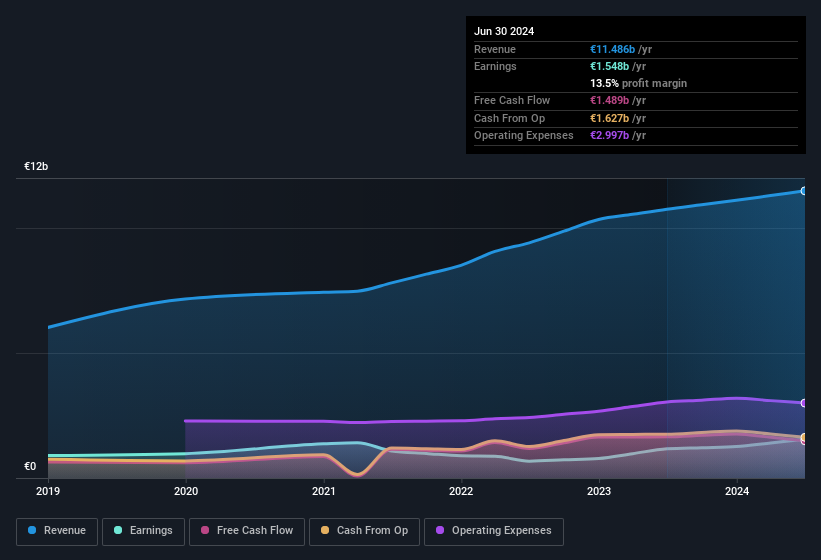Click the Earnings label in tooltip
Image resolution: width=821 pixels, height=560 pixels.
pyautogui.click(x=495, y=66)
